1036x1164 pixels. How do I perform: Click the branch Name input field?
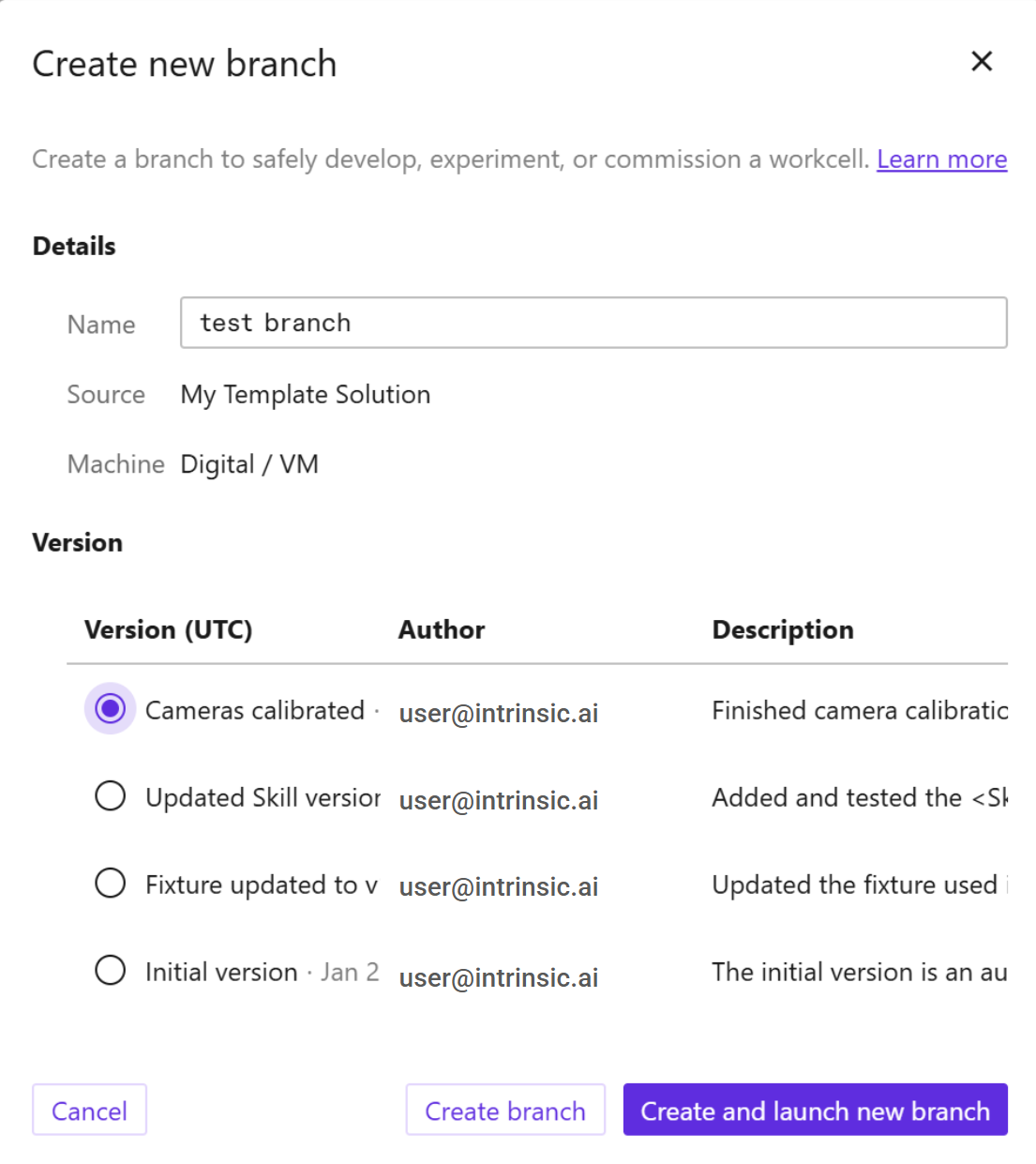pos(593,323)
